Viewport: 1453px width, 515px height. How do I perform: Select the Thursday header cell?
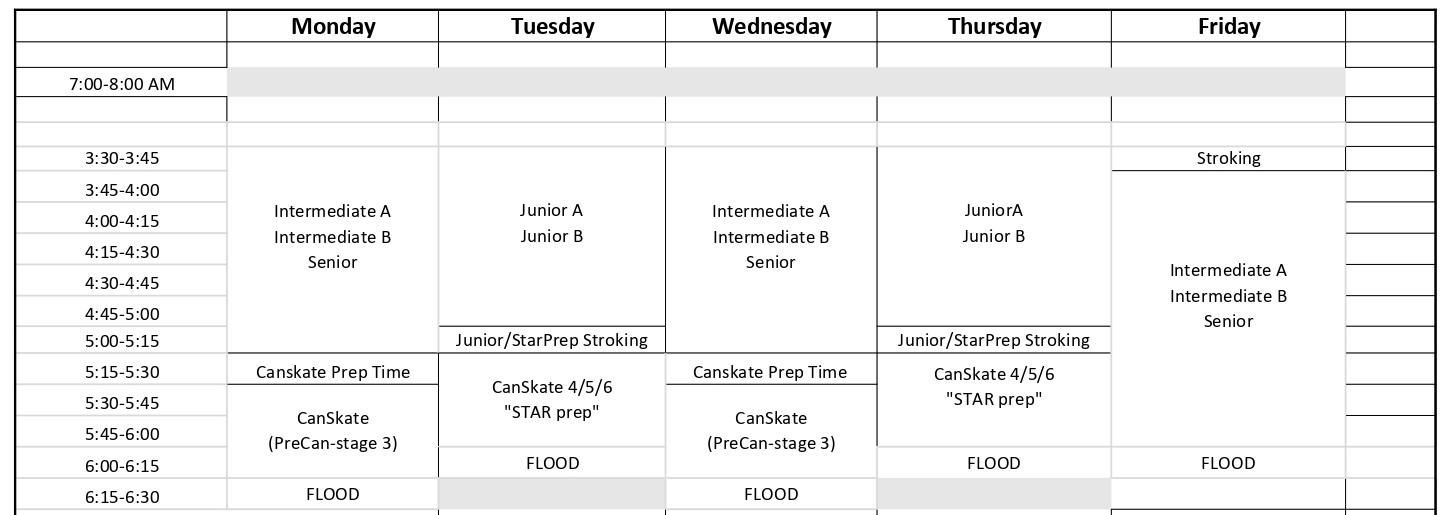click(994, 27)
